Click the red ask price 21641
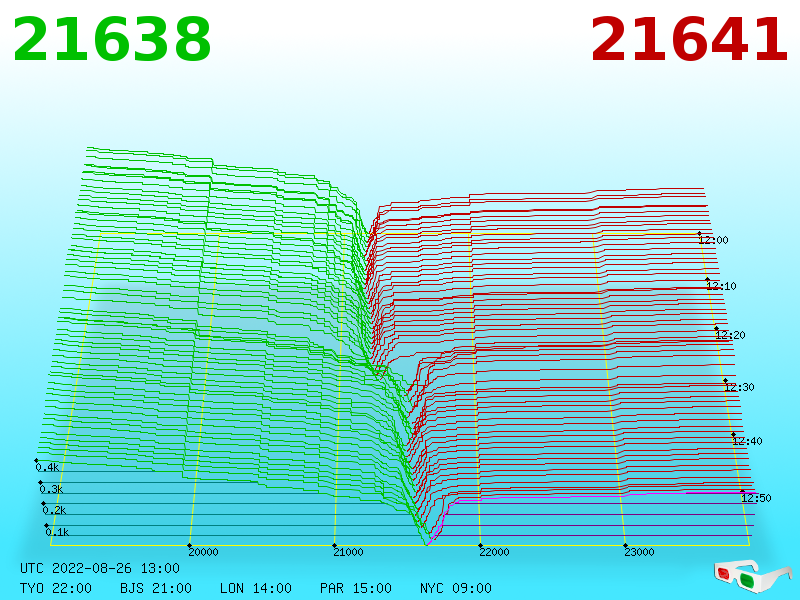The height and width of the screenshot is (600, 800). [x=689, y=40]
